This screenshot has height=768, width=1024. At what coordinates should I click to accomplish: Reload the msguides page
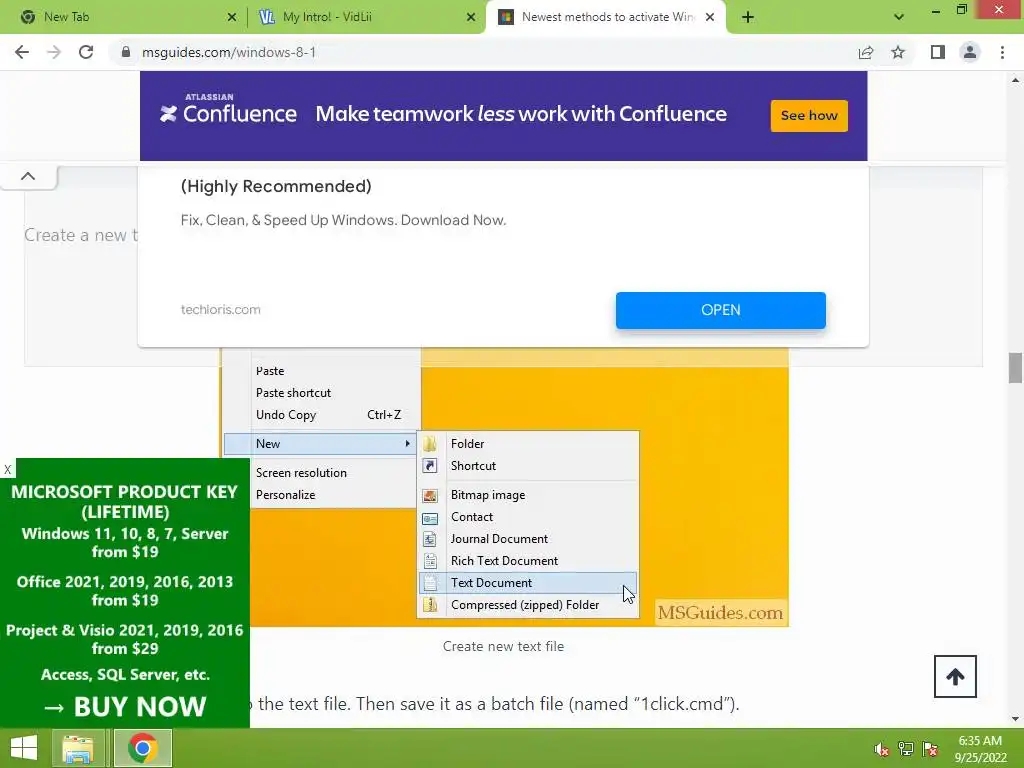point(86,52)
